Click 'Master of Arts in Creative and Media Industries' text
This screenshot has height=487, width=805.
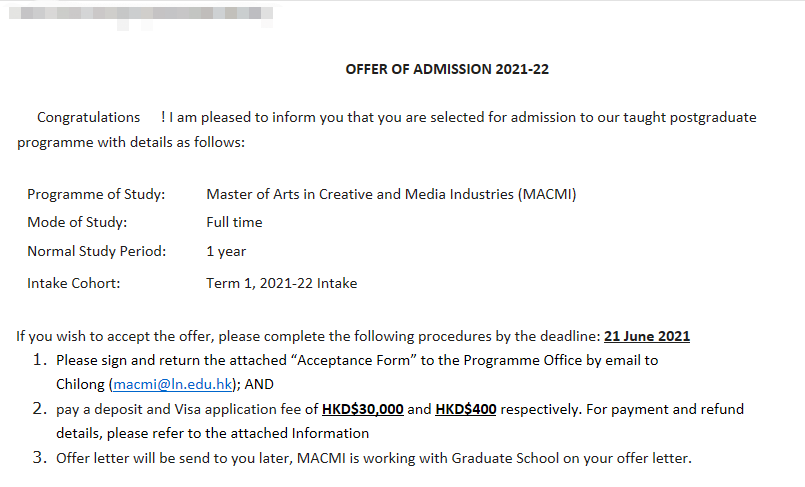point(359,194)
